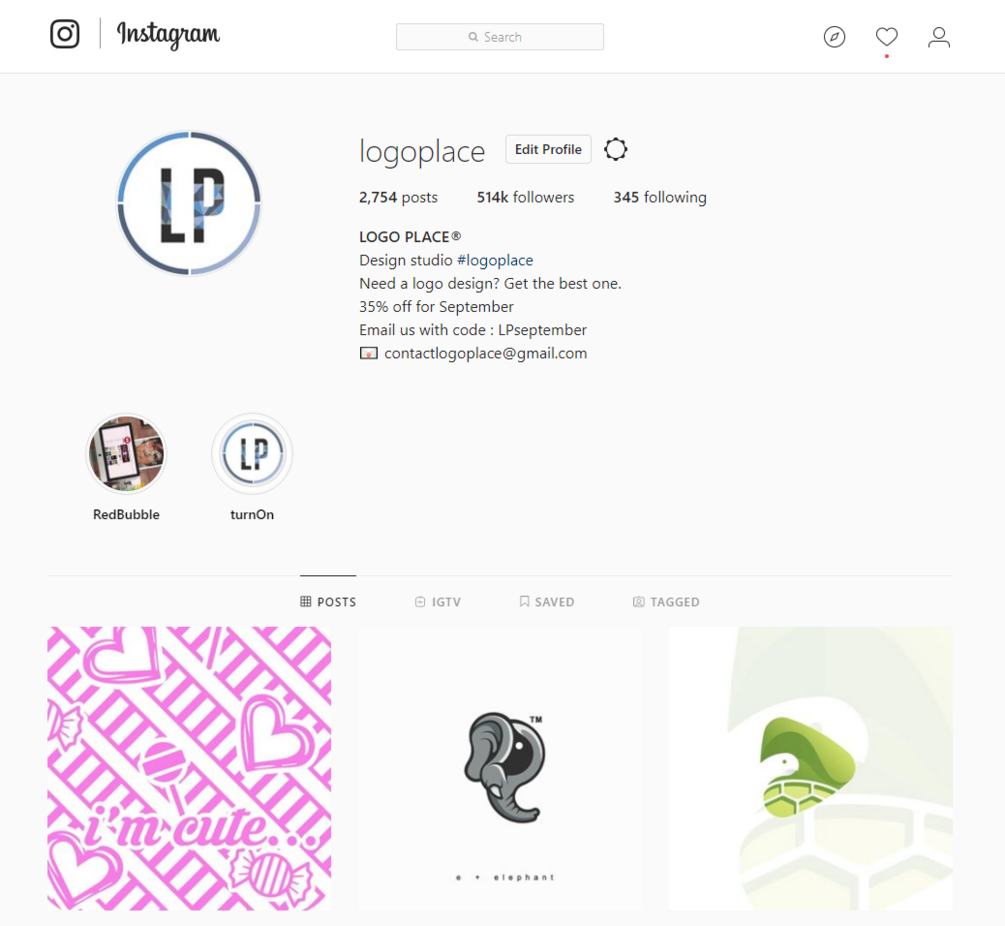Open the elephant logo post thumbnail

(x=499, y=768)
